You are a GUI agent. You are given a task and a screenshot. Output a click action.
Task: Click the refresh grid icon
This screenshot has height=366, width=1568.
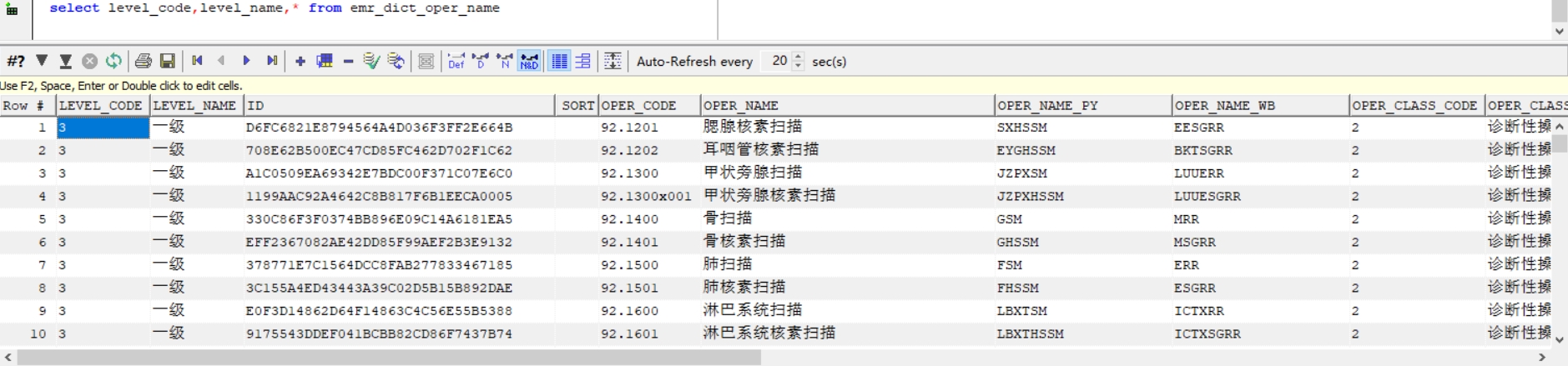pos(113,61)
